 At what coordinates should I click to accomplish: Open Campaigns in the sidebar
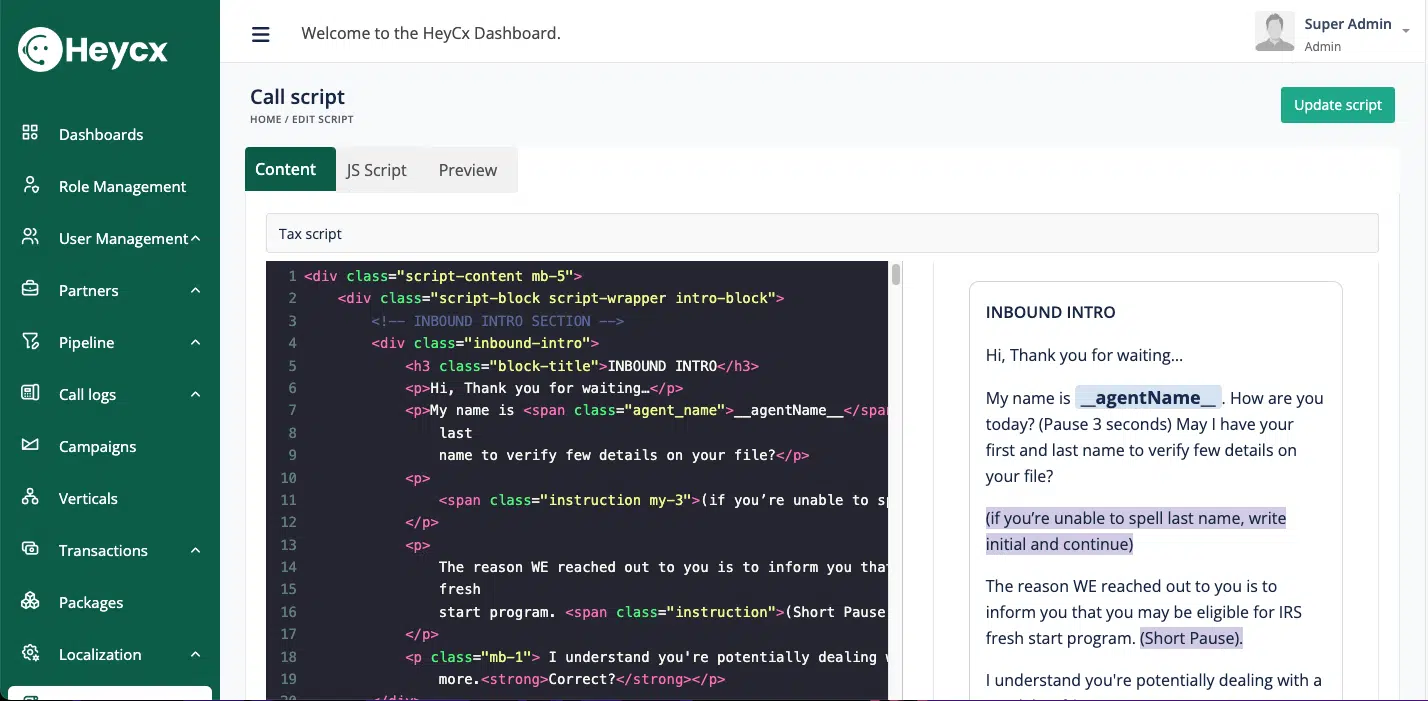point(97,446)
